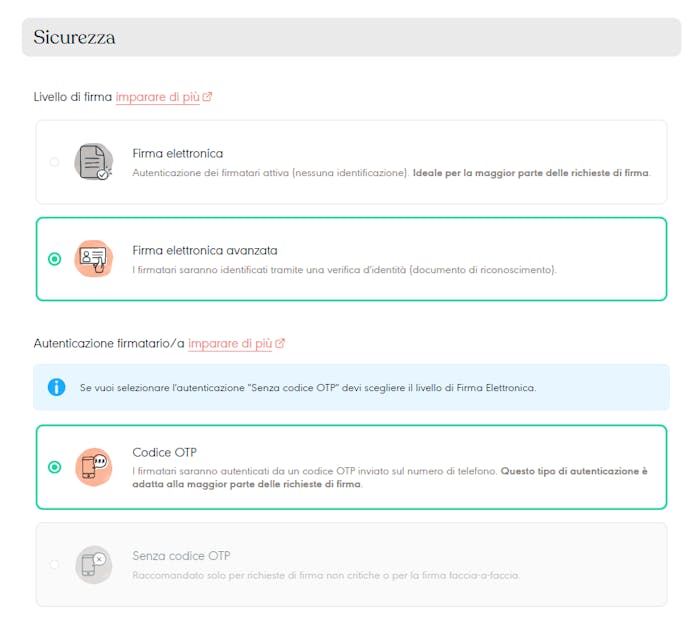
Task: Click the ID card icon for Firma avanzata
Action: pyautogui.click(x=93, y=259)
